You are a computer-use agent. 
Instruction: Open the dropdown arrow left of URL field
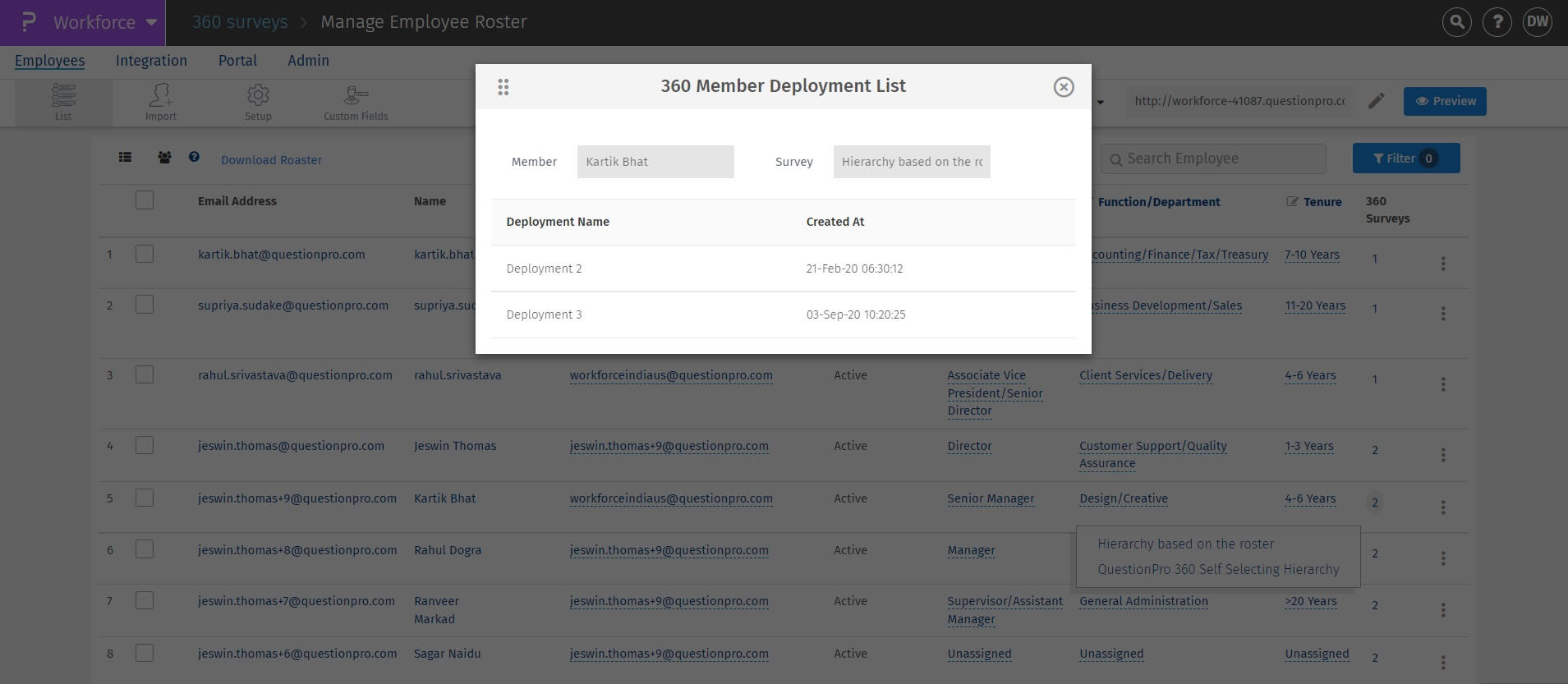1101,102
